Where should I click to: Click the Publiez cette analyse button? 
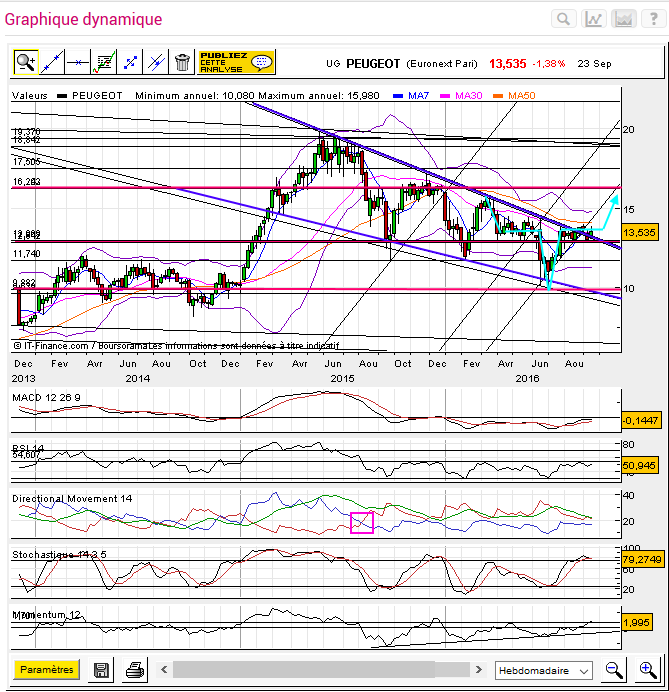(x=236, y=62)
